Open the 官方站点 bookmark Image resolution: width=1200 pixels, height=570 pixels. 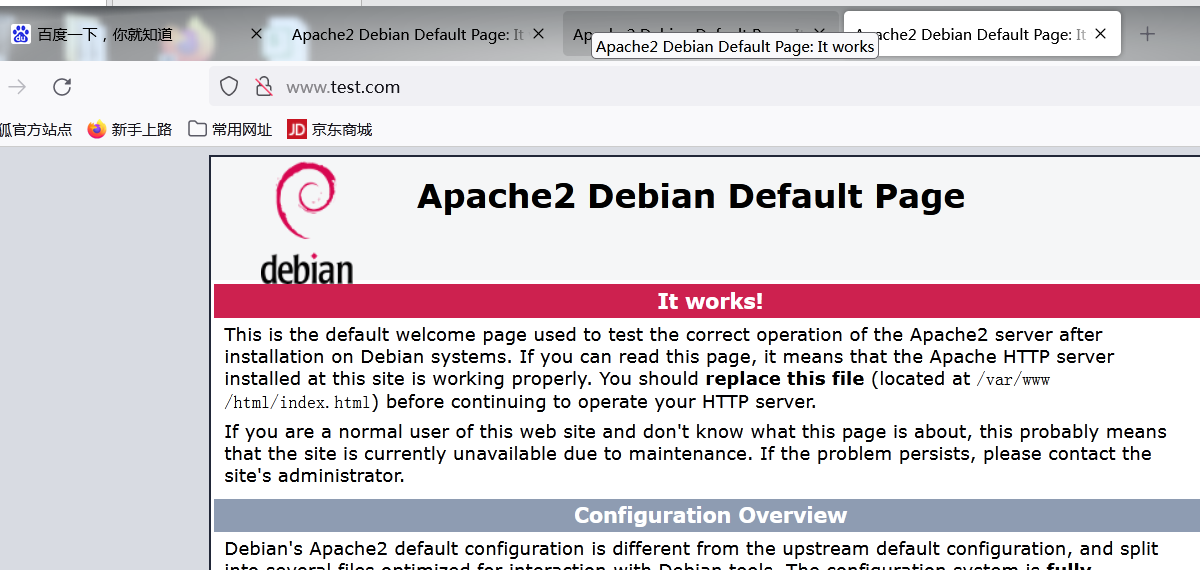(36, 129)
